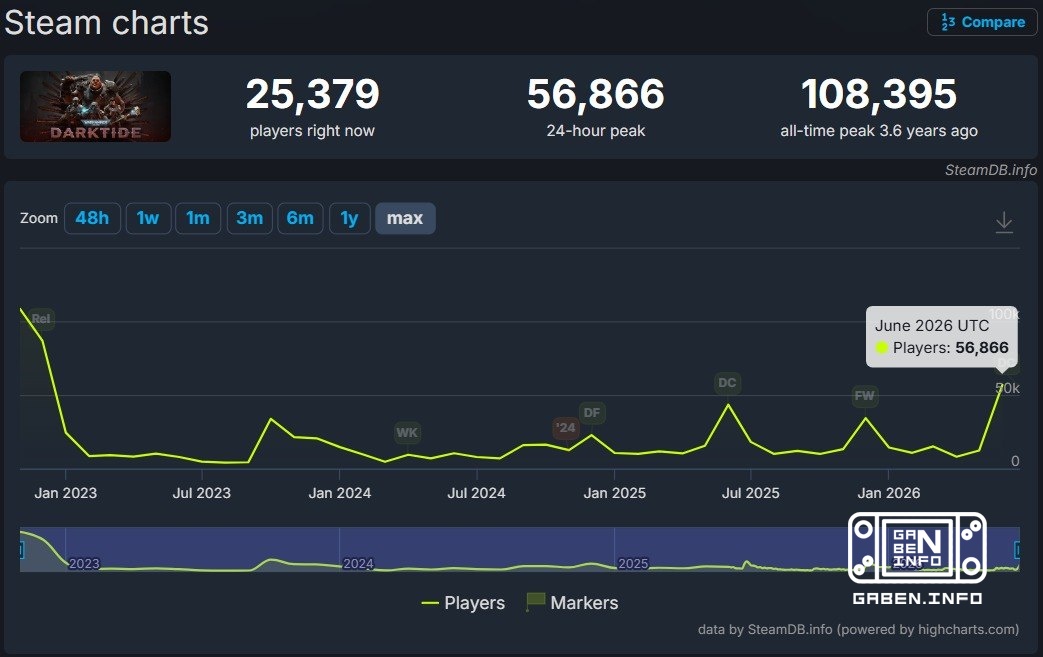This screenshot has width=1043, height=657.
Task: Click the Jul 2024 axis label
Action: (476, 493)
